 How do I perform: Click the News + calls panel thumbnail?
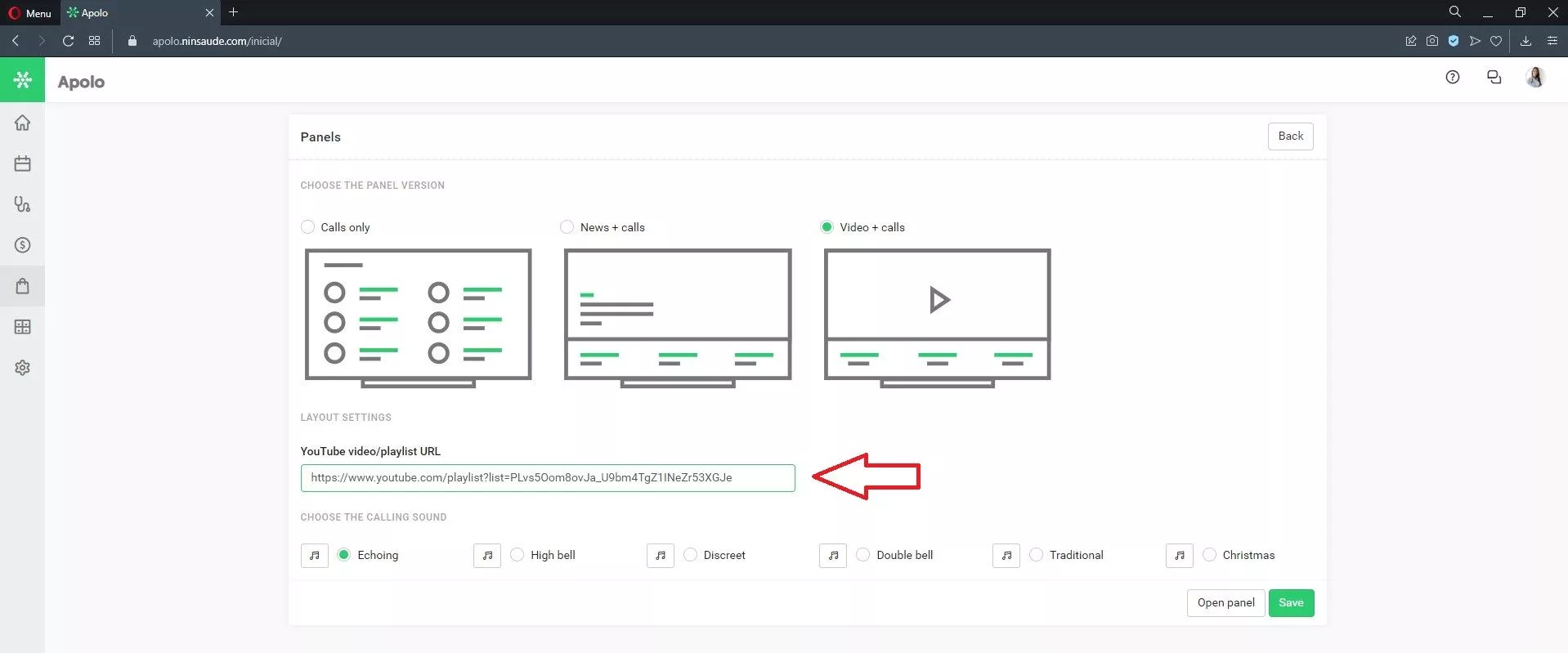coord(678,317)
